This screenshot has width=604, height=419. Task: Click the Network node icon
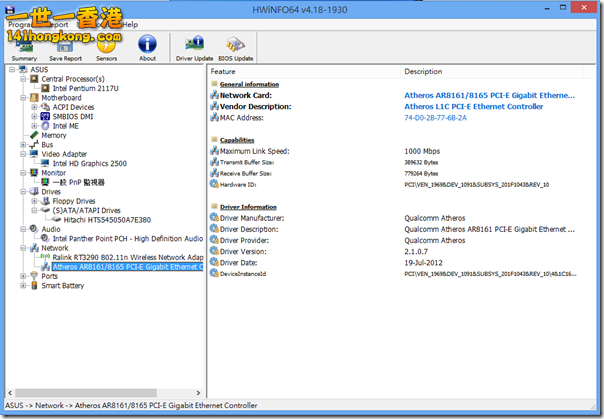point(34,248)
